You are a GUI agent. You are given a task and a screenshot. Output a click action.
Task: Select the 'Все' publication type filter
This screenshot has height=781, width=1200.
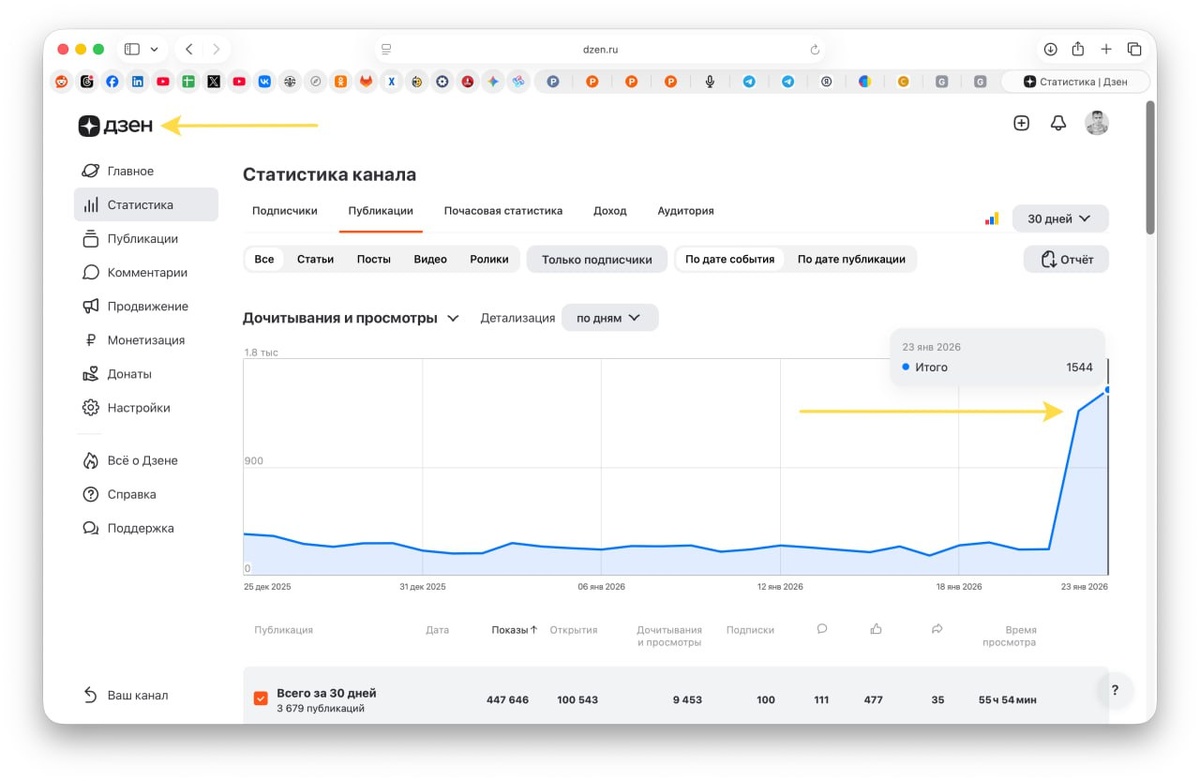point(264,259)
